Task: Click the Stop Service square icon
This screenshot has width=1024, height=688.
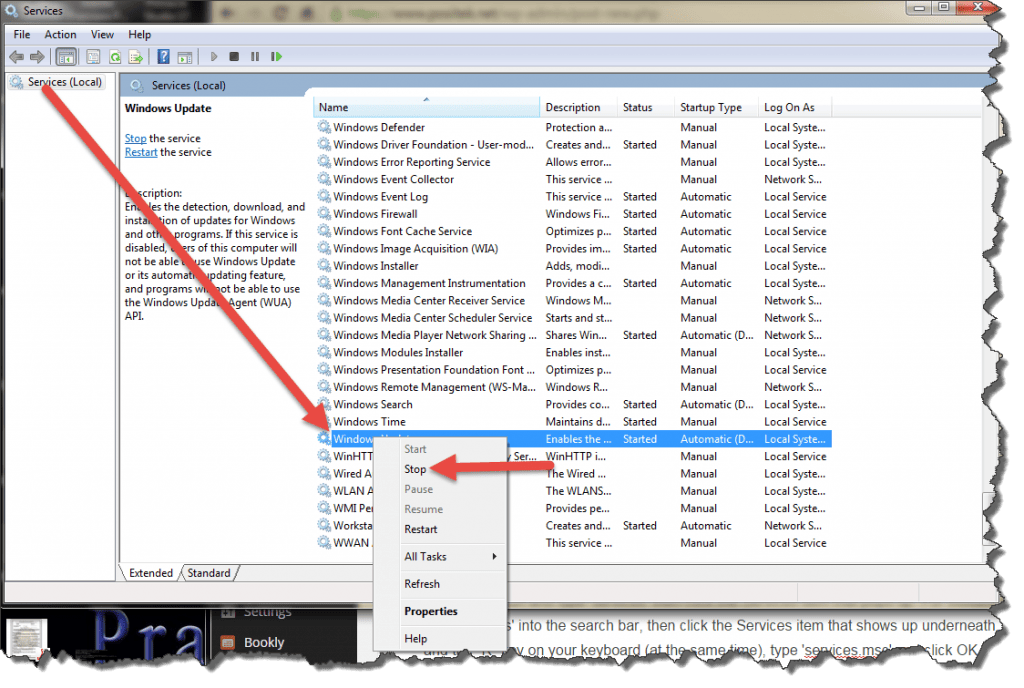Action: [x=234, y=57]
